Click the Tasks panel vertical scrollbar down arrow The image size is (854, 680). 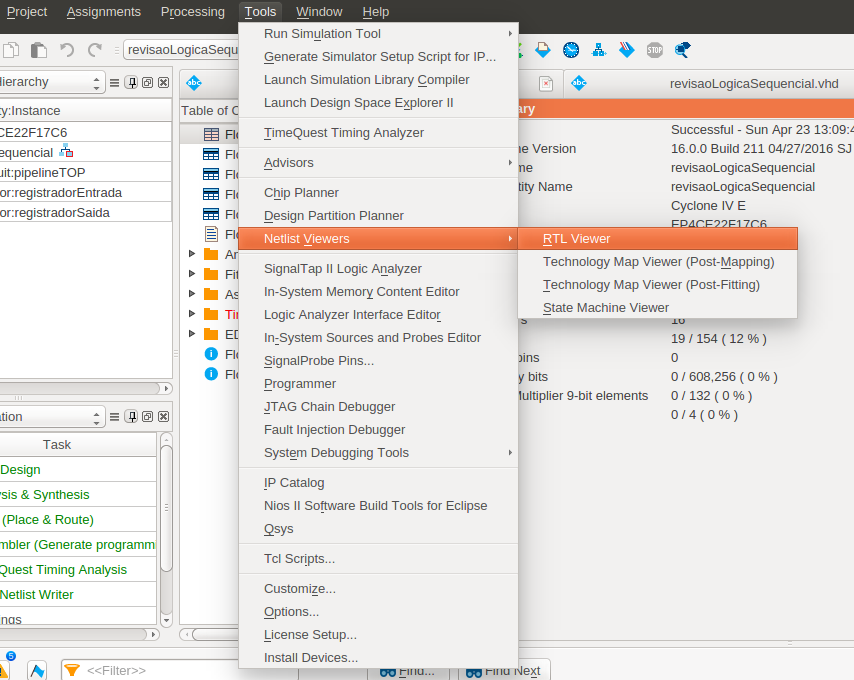click(x=167, y=620)
